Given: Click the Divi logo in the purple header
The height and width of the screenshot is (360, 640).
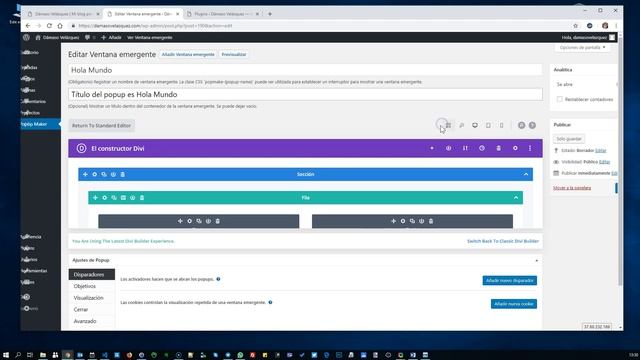Looking at the screenshot, I should point(81,149).
